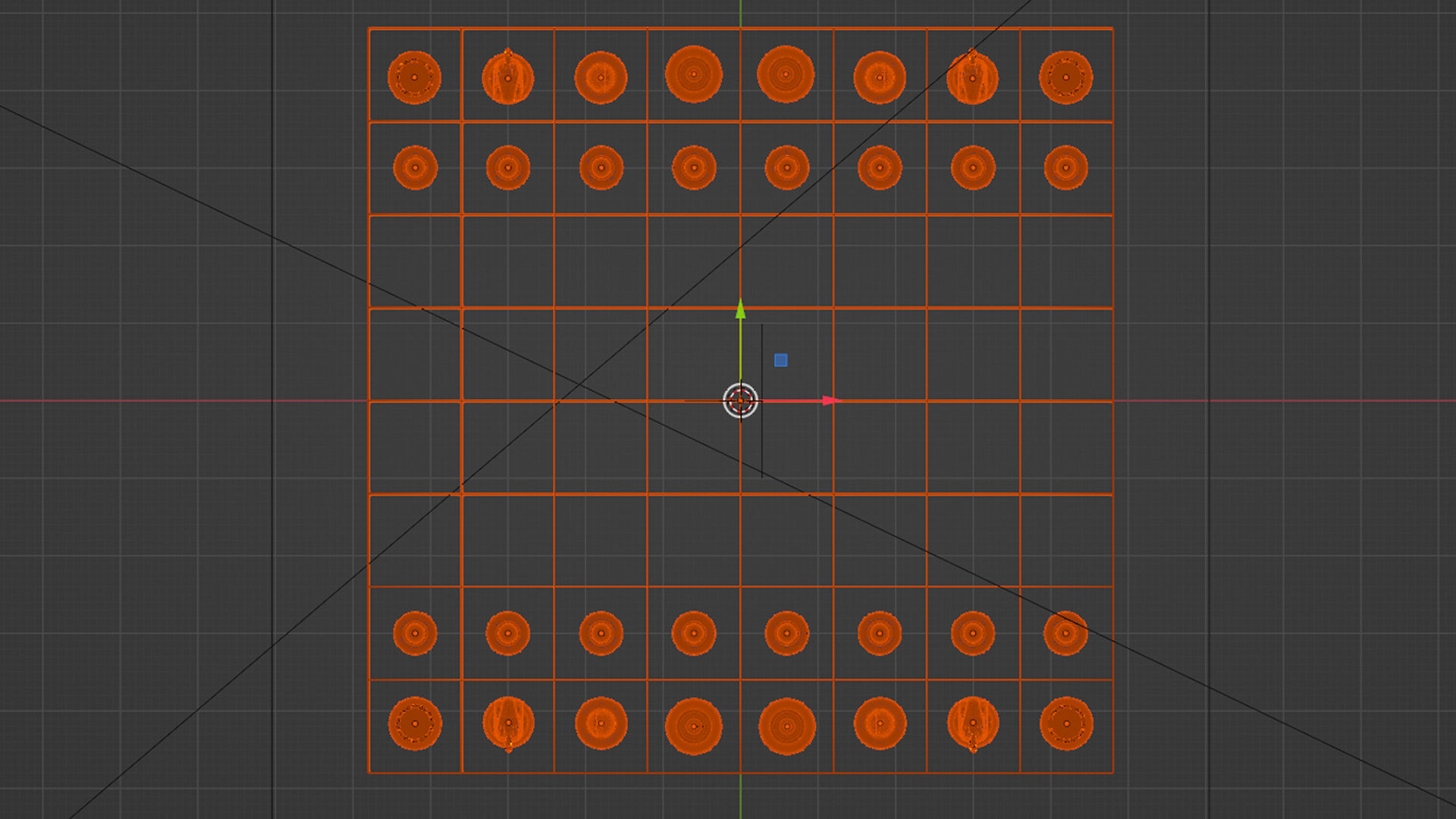Select the top row piece fourth from left

click(693, 74)
